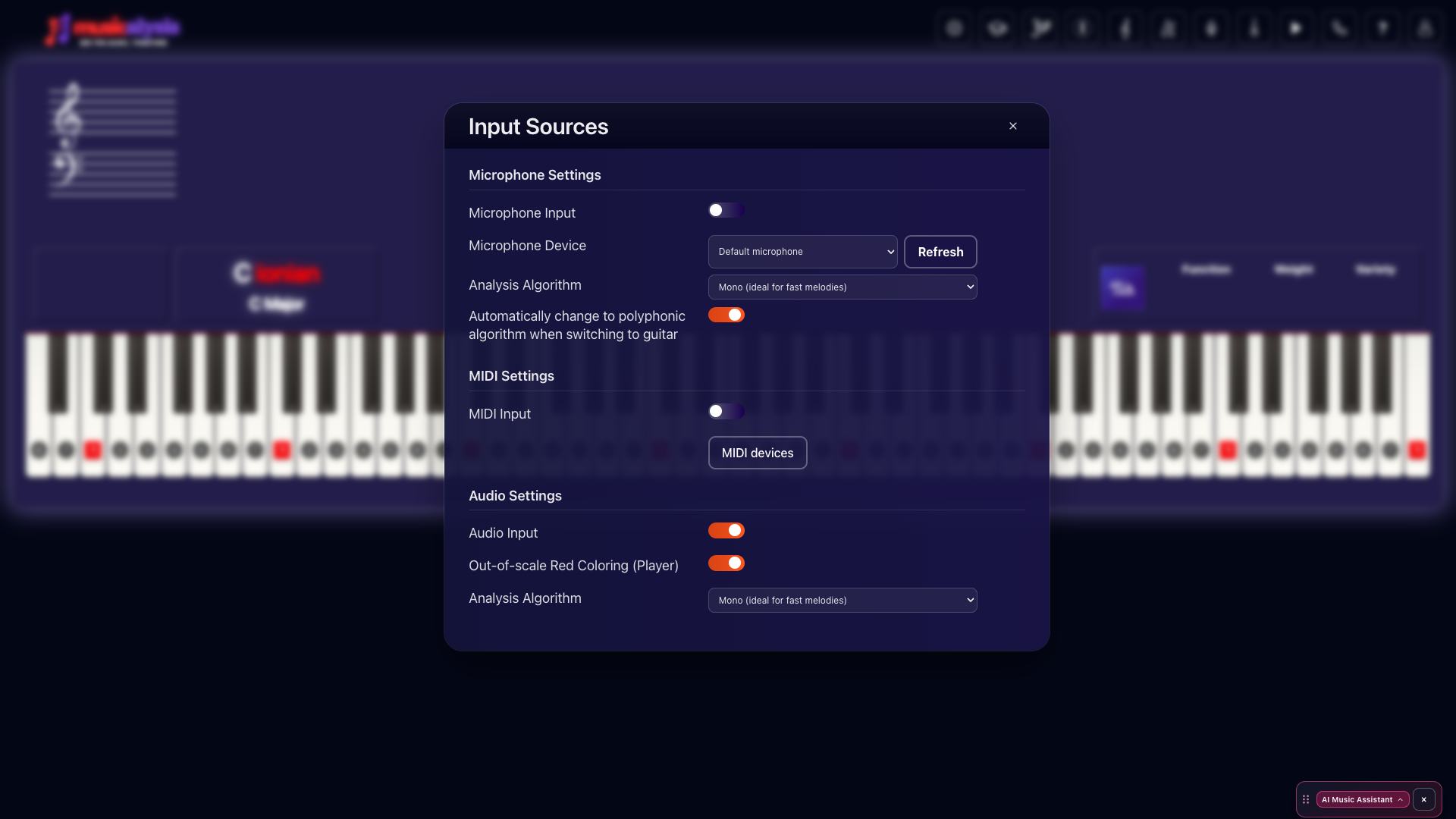The width and height of the screenshot is (1456, 819).
Task: Enable the MIDI Input switch
Action: click(726, 411)
